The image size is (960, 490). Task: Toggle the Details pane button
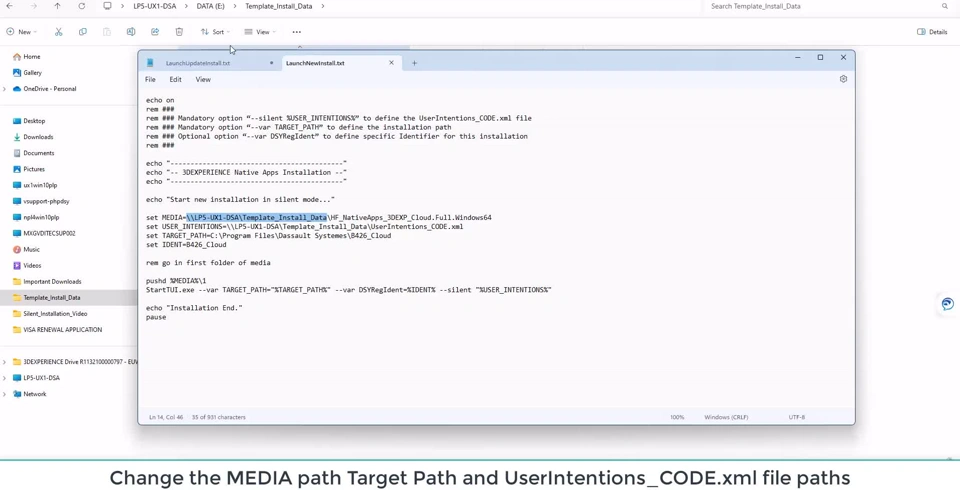932,32
